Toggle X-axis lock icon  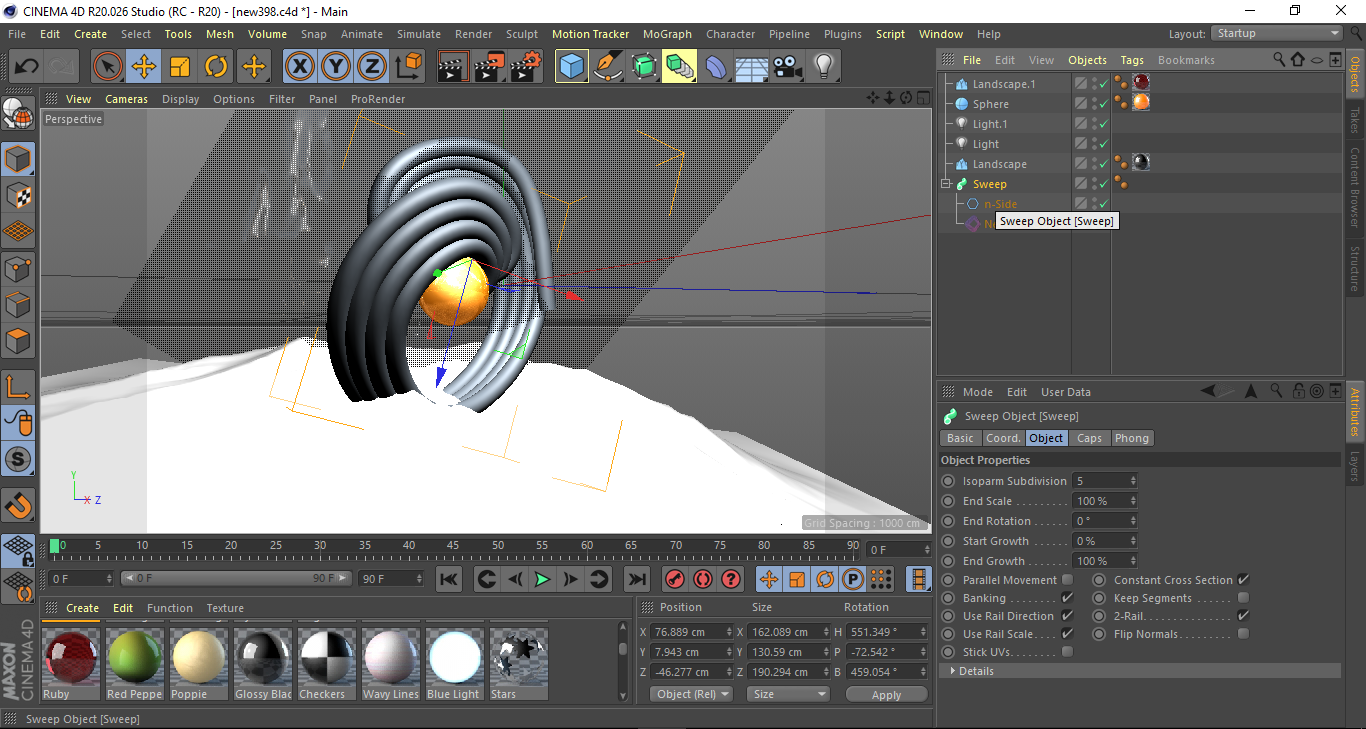tap(299, 67)
